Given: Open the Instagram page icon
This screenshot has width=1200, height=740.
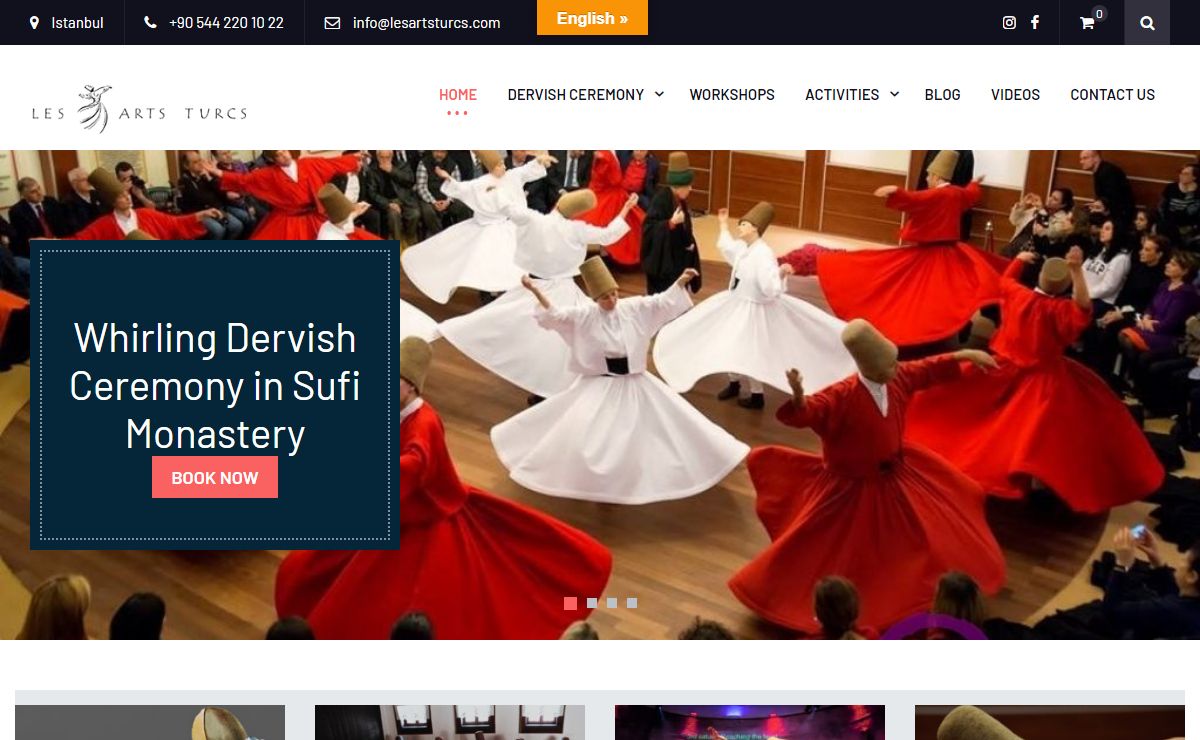Looking at the screenshot, I should (1009, 22).
